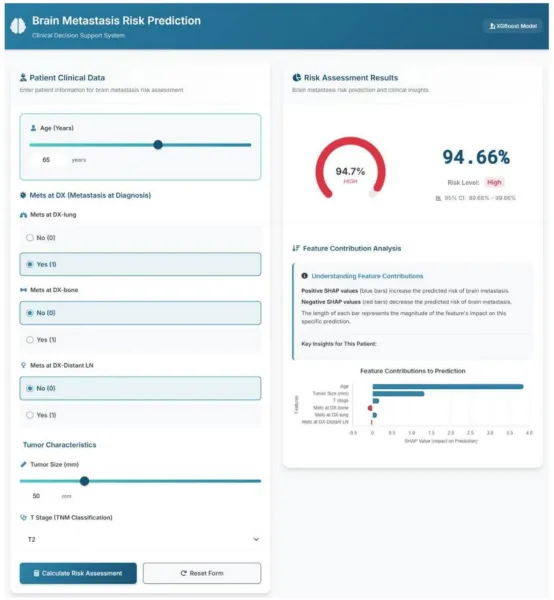Click the Mets at DX section icon
554x600 pixels.
tap(23, 195)
